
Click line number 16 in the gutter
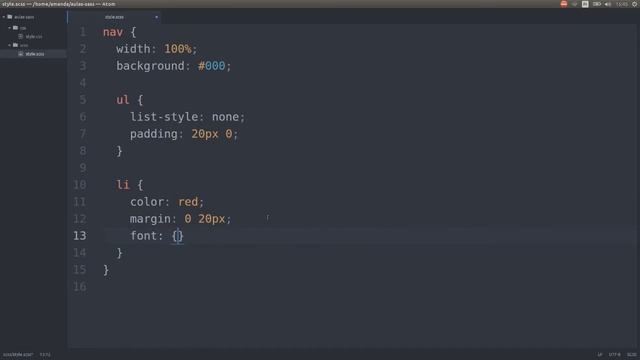[x=80, y=287]
